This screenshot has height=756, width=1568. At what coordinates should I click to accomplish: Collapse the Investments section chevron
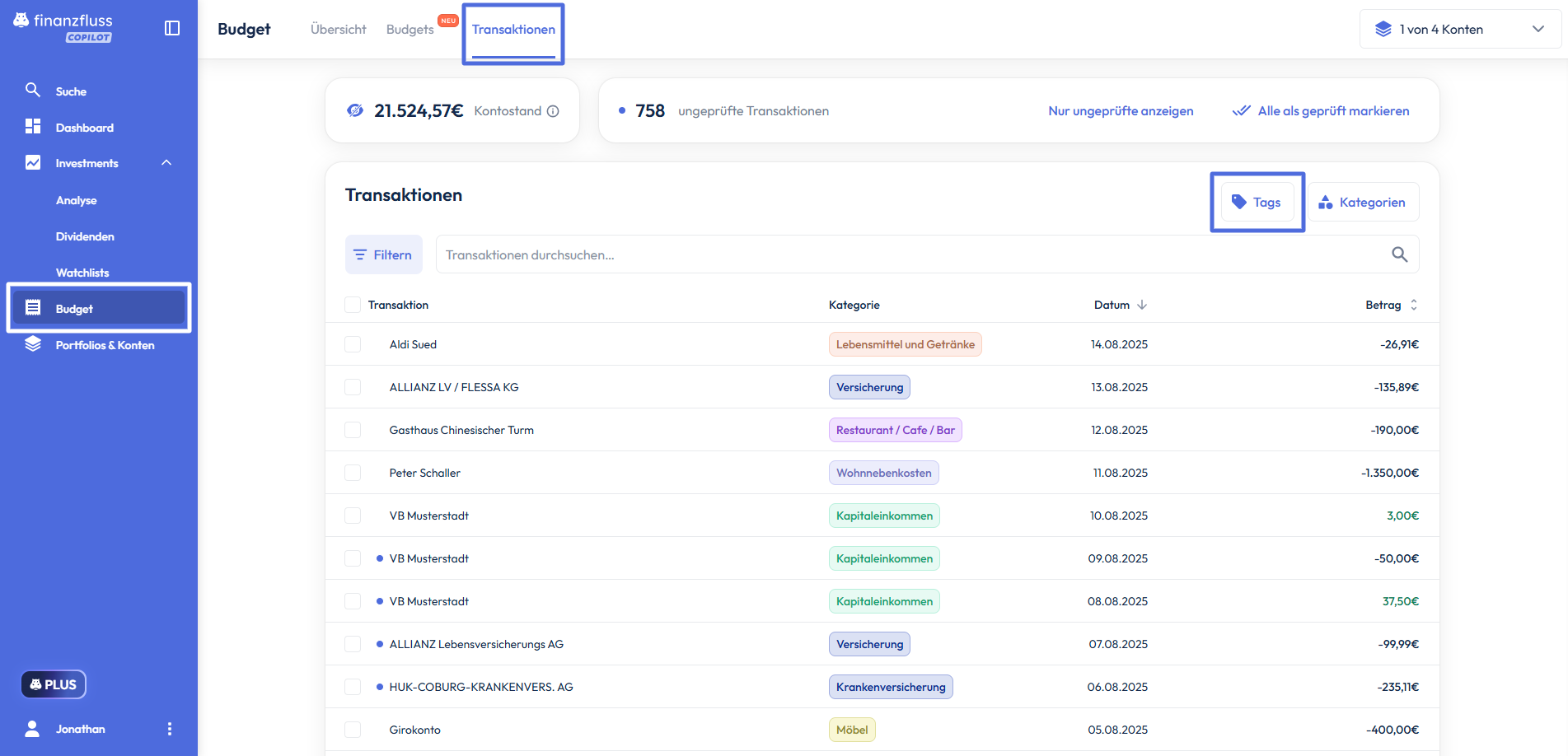click(x=166, y=162)
